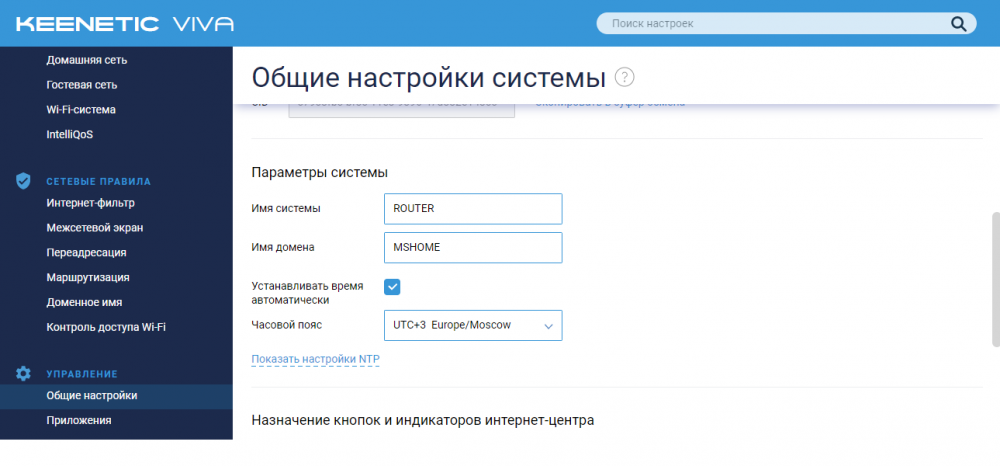Uncheck automatic time setting checkbox
The height and width of the screenshot is (466, 1000).
[392, 287]
